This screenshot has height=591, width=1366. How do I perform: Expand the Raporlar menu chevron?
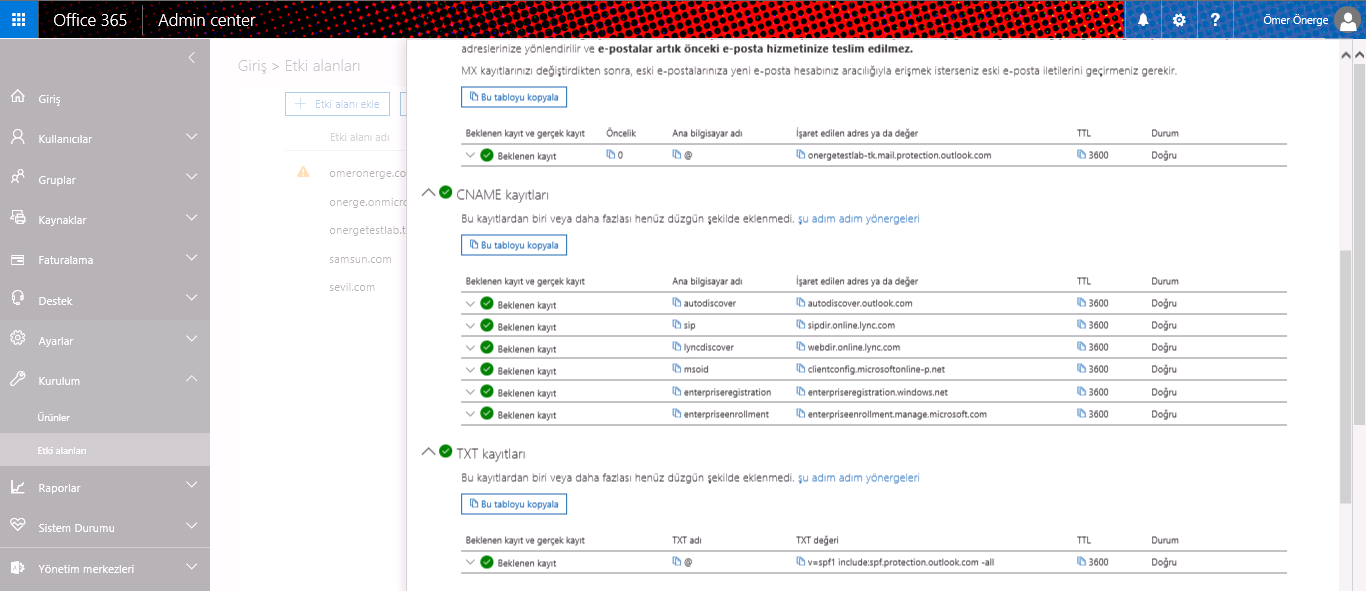pyautogui.click(x=192, y=486)
